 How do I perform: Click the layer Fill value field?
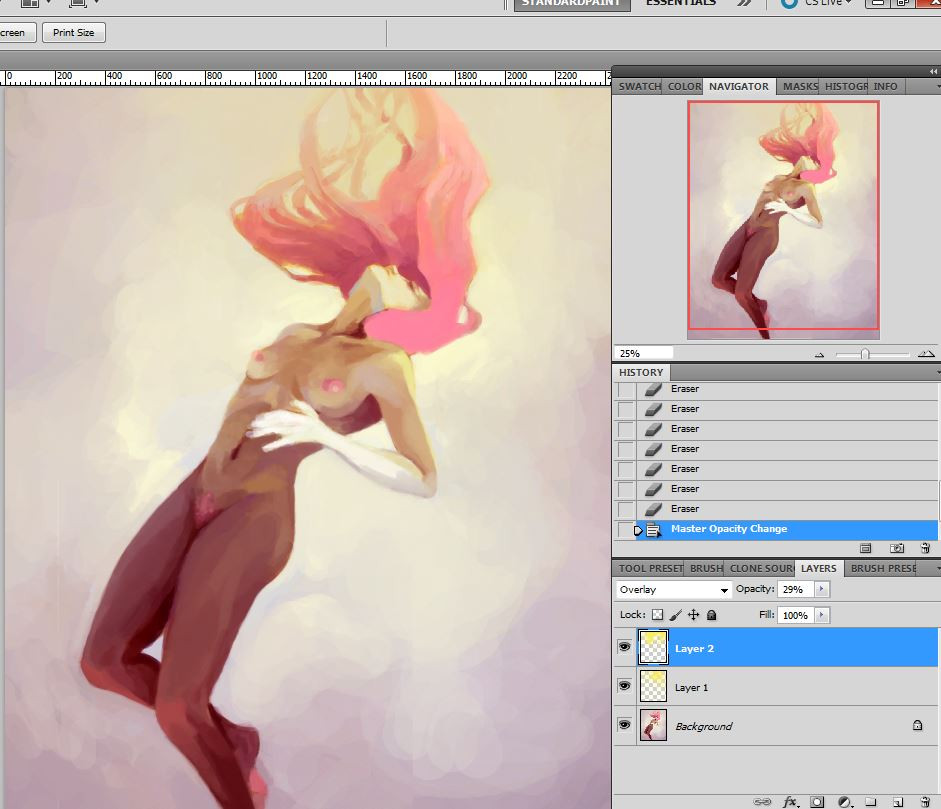(796, 615)
